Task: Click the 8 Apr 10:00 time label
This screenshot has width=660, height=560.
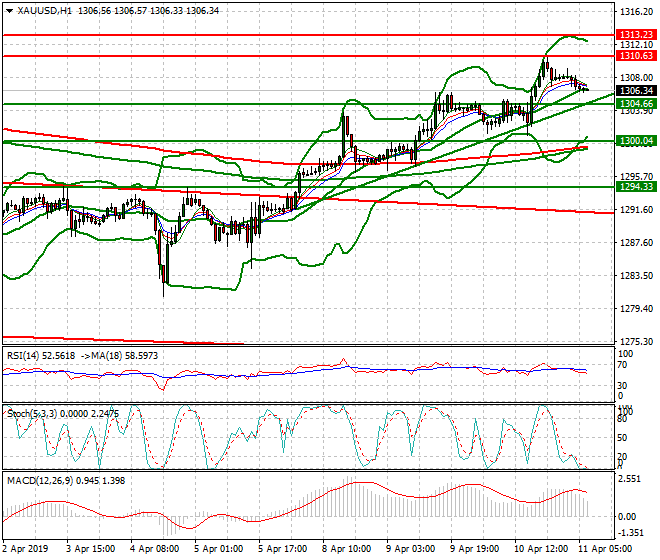Action: (x=346, y=549)
